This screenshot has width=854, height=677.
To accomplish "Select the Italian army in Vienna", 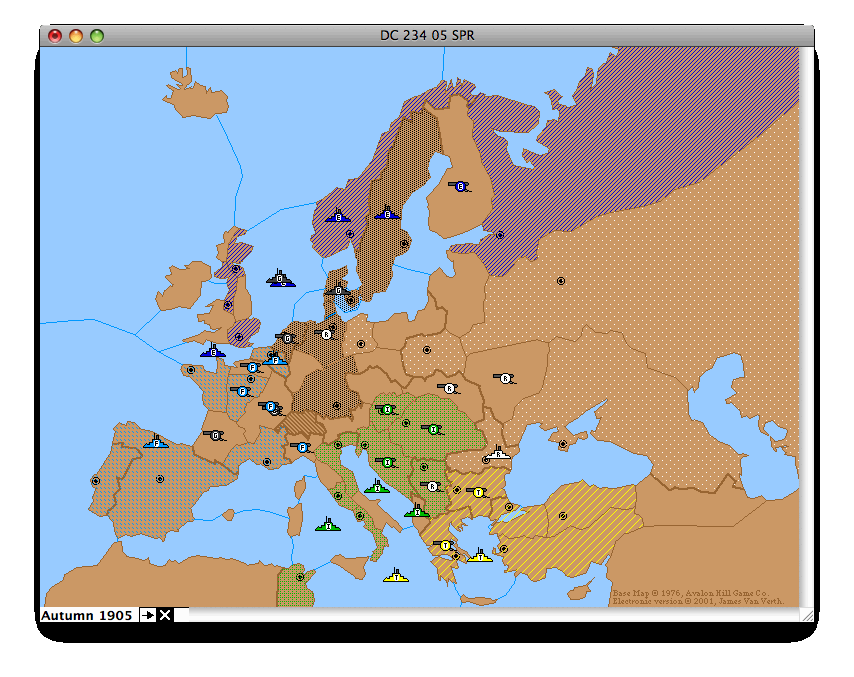I will (387, 409).
